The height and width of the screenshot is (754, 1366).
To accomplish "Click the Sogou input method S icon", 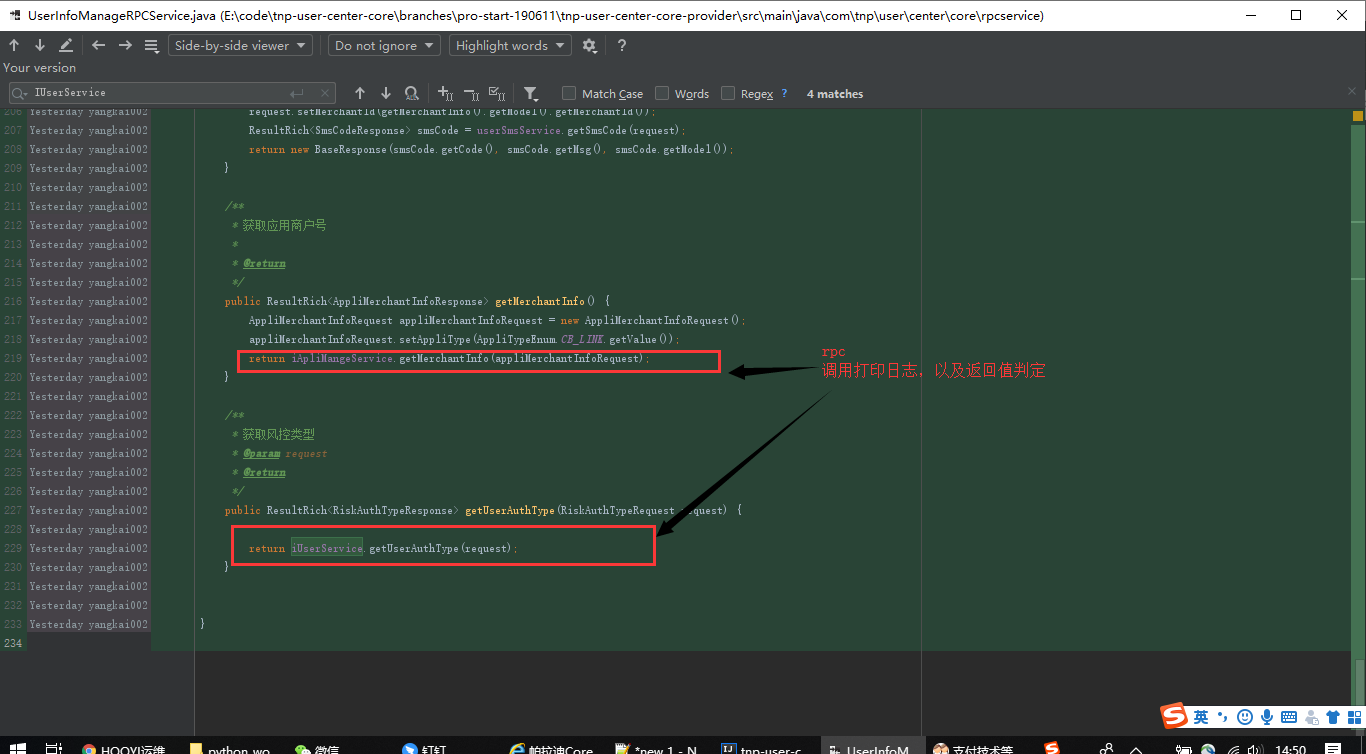I will (1173, 716).
